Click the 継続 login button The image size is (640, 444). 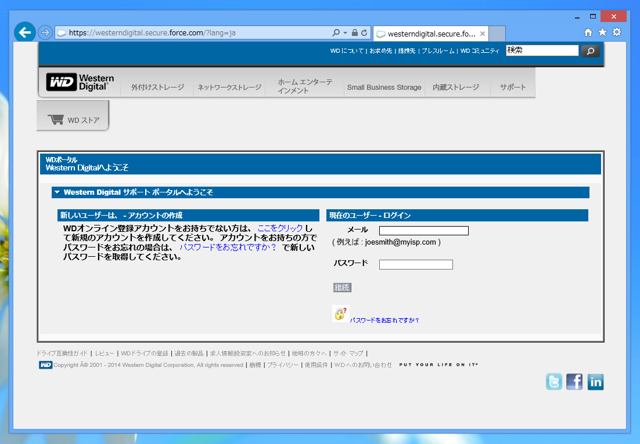click(342, 288)
